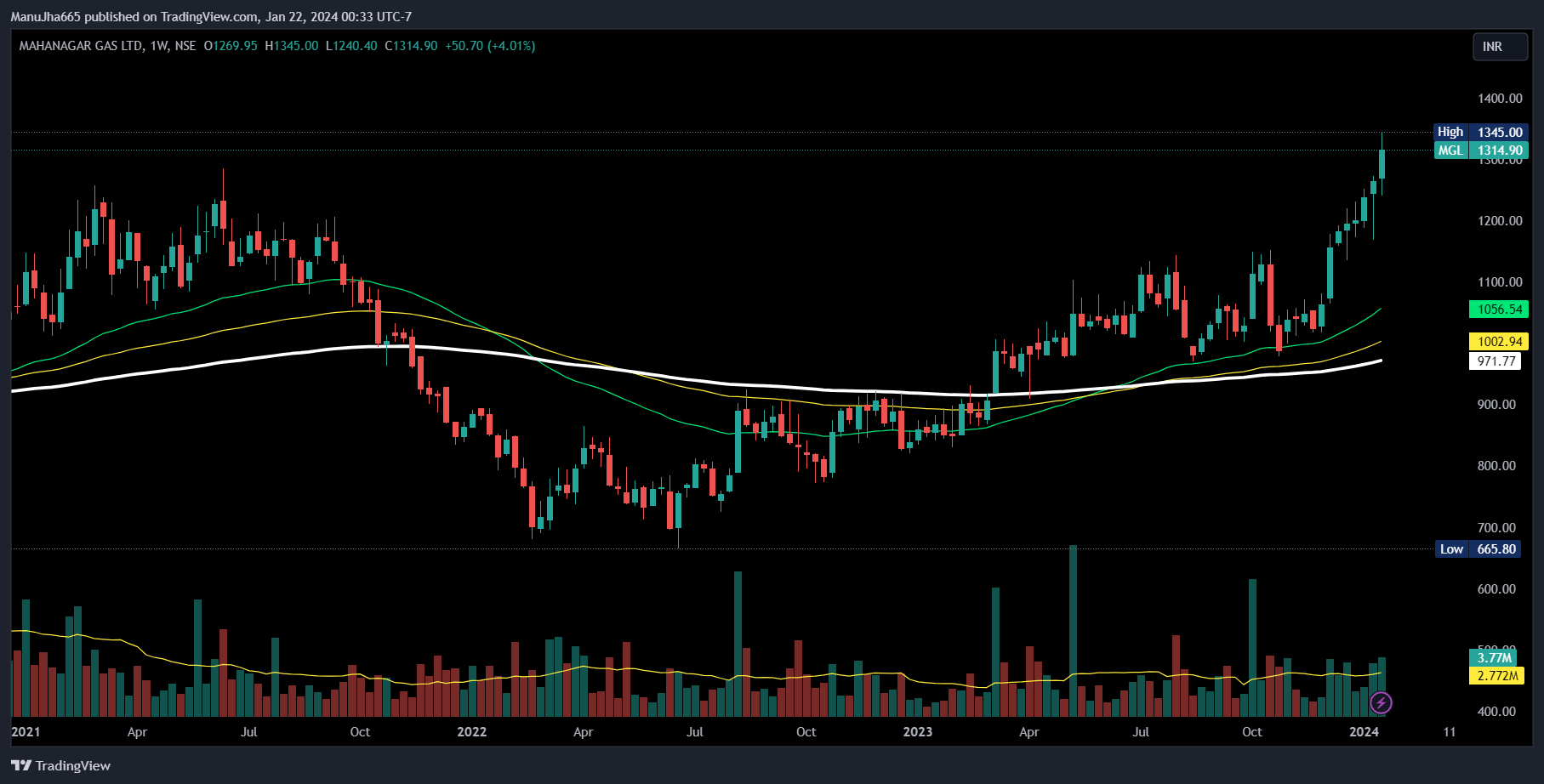Click the MAHANAGAR GAS LTD symbol title
Viewport: 1544px width, 784px height.
(x=81, y=46)
